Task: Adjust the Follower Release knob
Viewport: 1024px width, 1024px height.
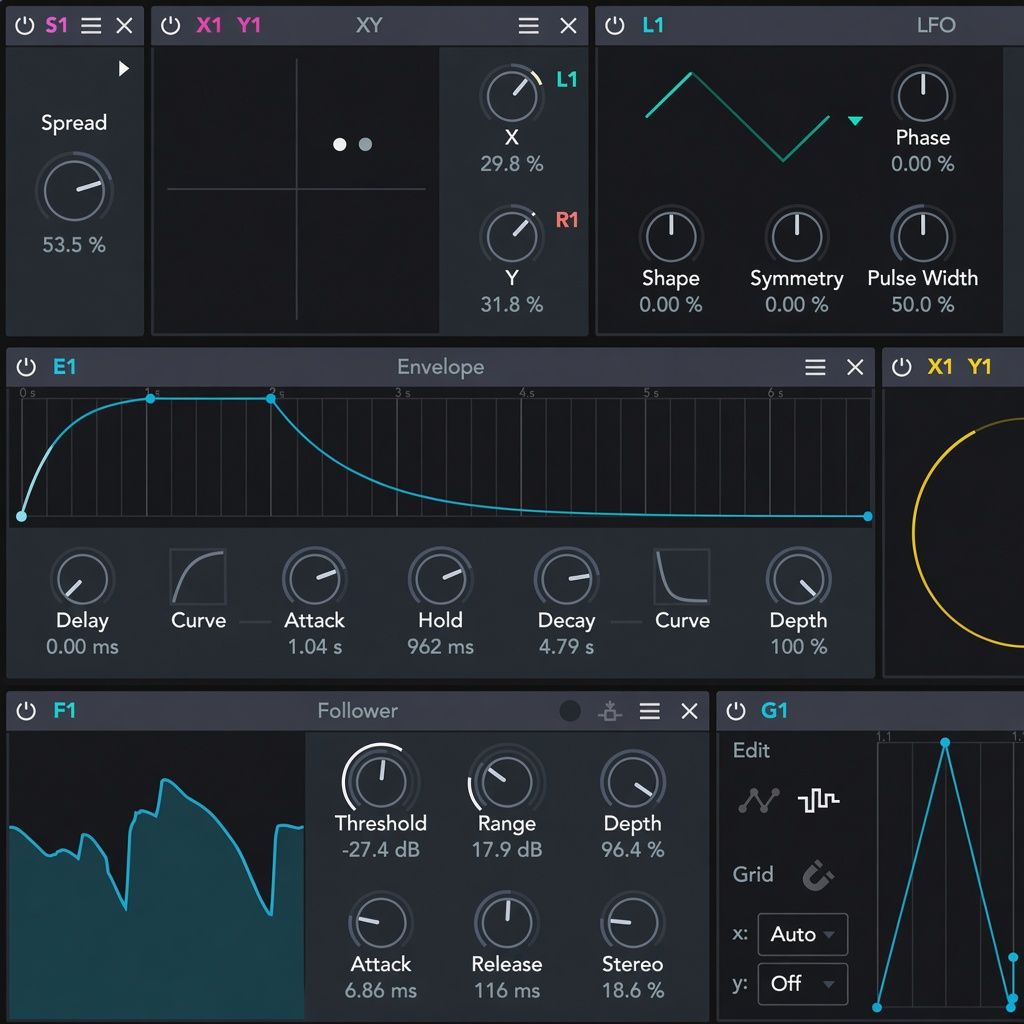Action: click(507, 921)
